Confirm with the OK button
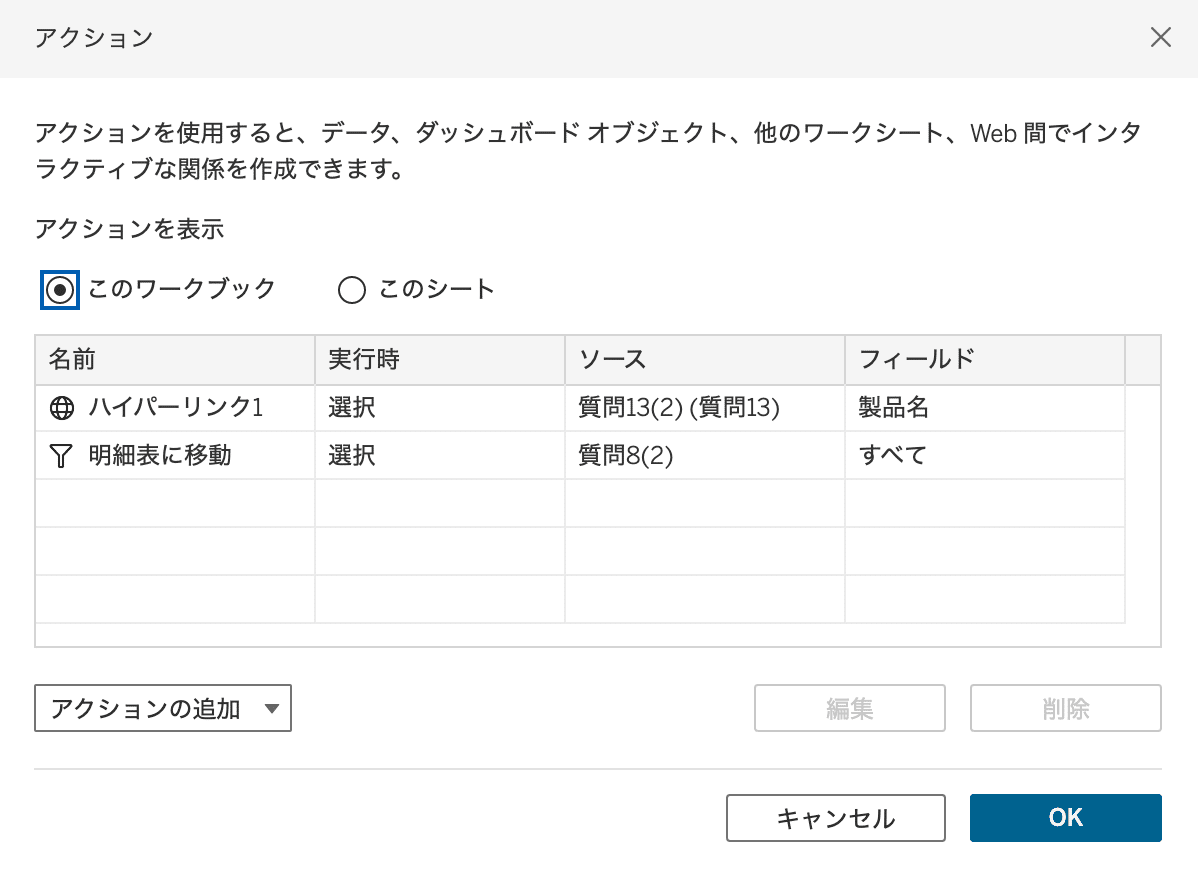 1065,817
